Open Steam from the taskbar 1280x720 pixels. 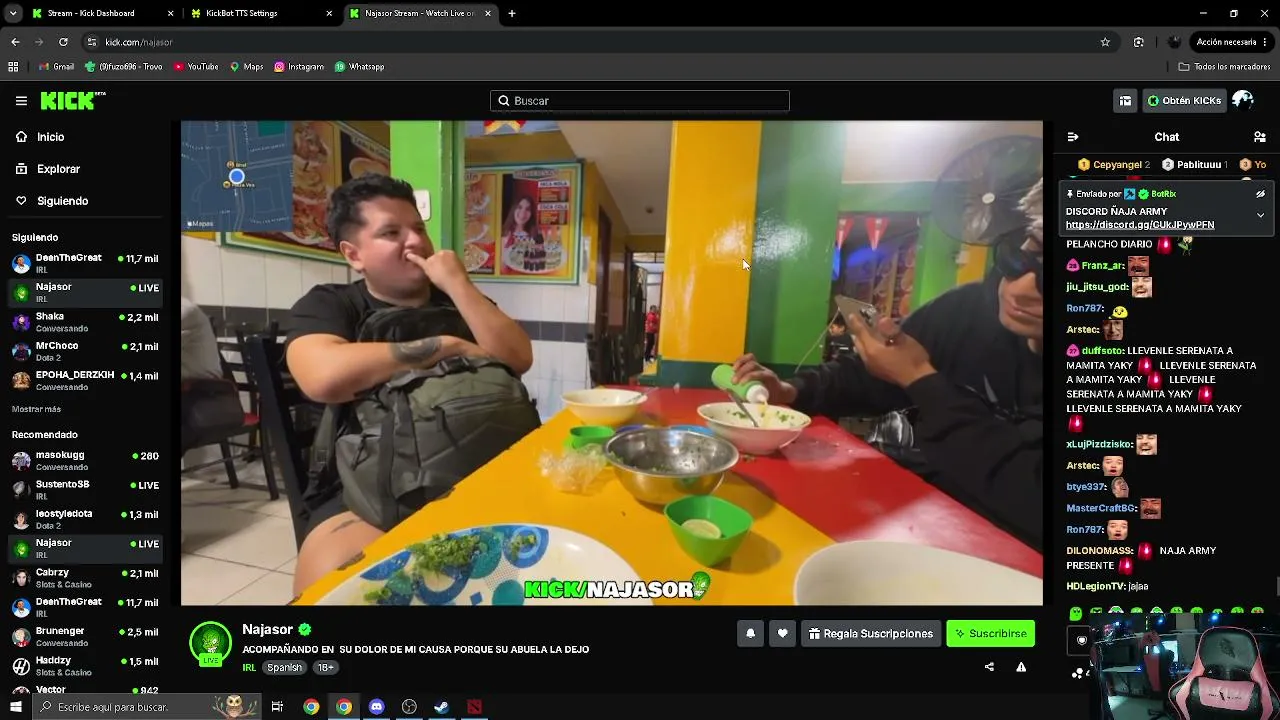[x=441, y=707]
